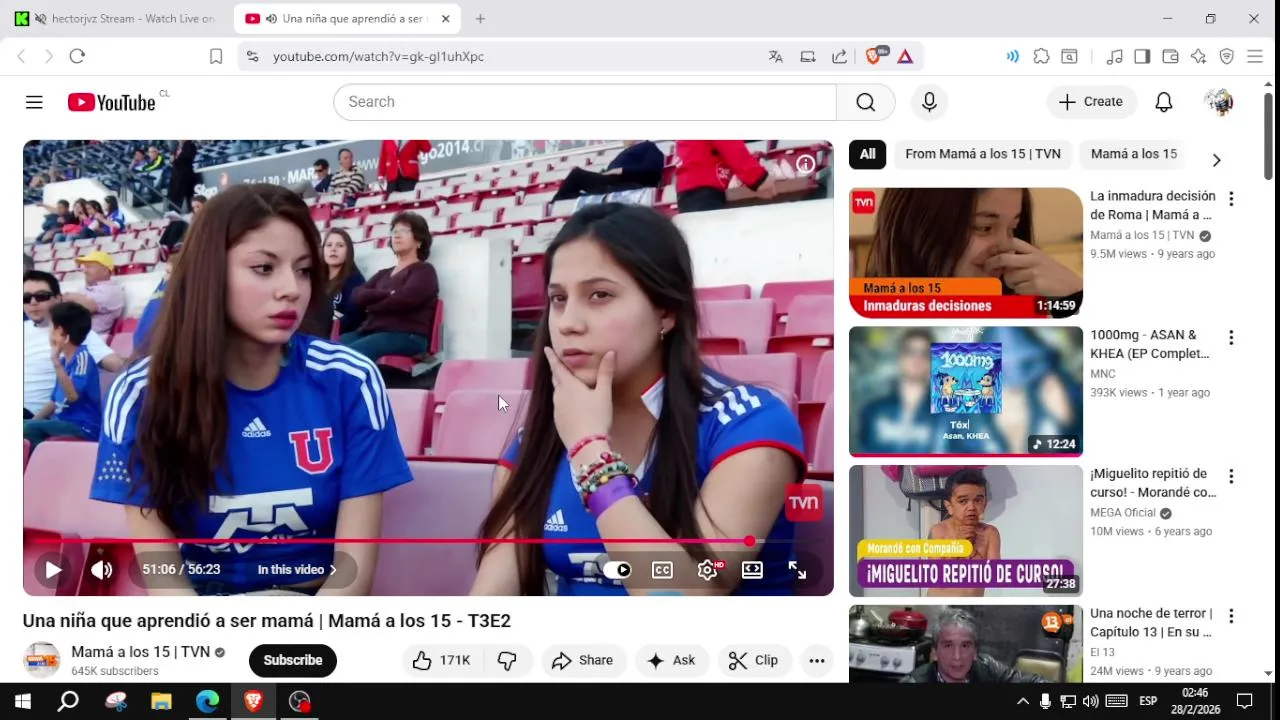Click the address bar URL
1280x720 pixels.
[378, 57]
